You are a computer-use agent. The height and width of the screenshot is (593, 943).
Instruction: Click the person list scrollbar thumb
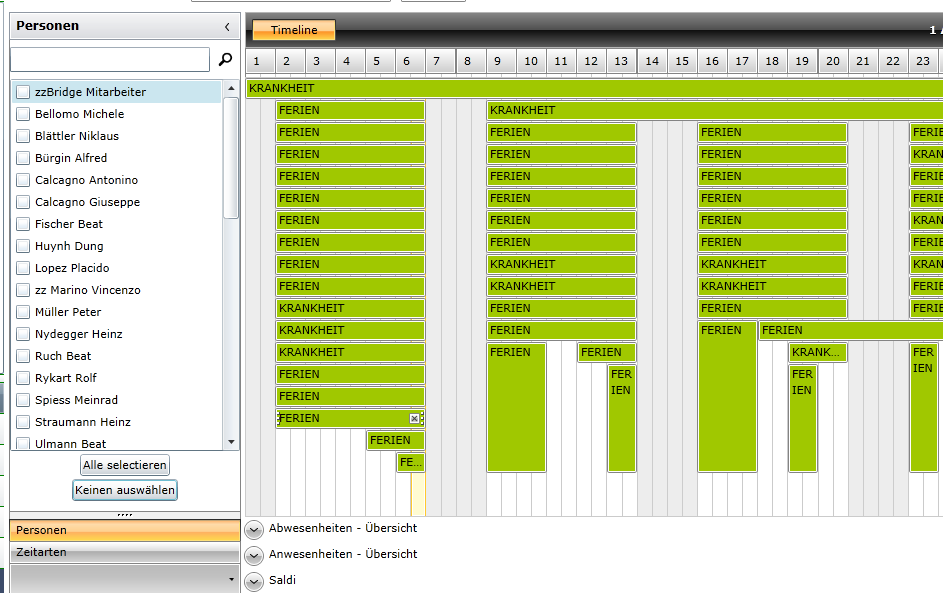click(x=231, y=158)
